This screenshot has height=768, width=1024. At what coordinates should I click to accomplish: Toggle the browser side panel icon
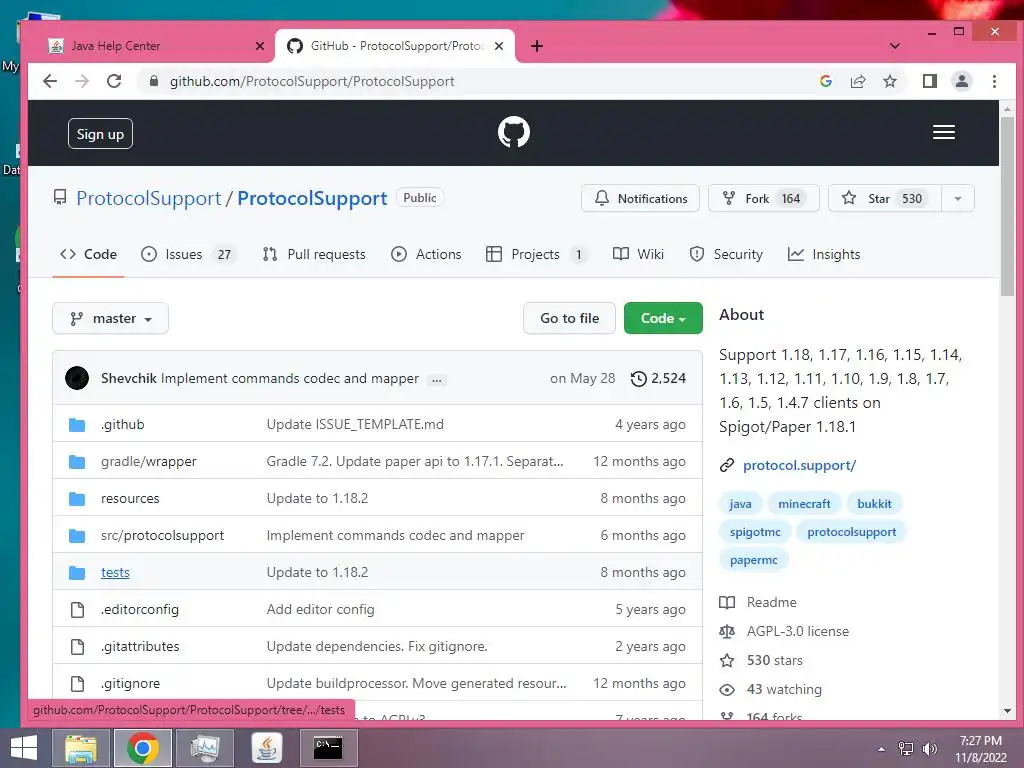pos(929,81)
